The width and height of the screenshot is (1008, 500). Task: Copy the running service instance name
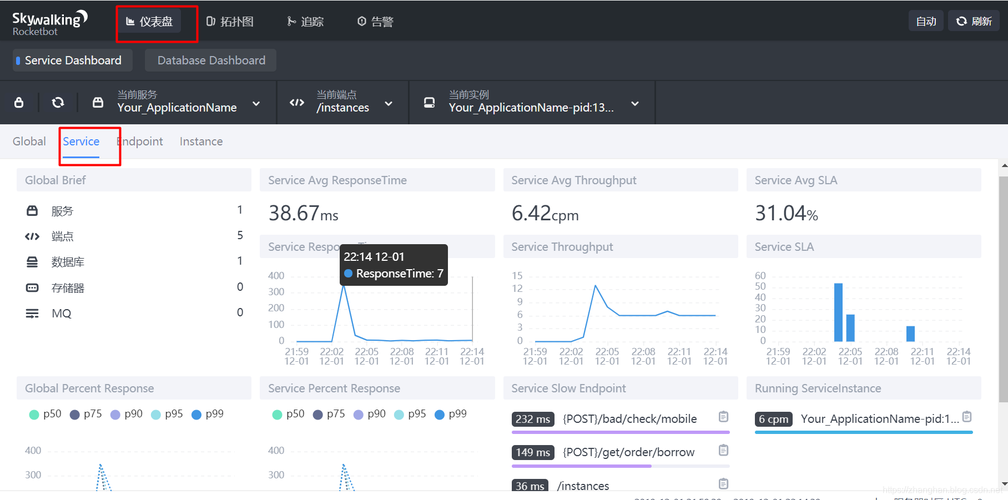point(967,418)
